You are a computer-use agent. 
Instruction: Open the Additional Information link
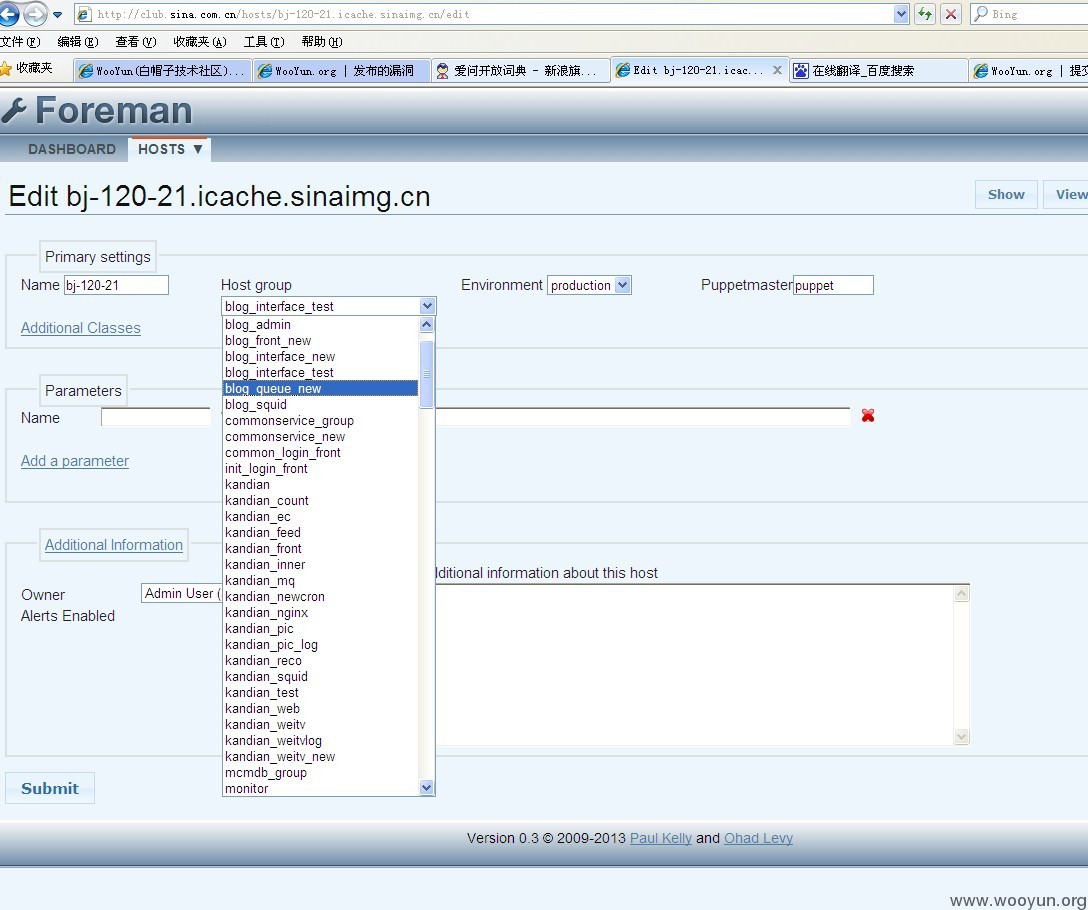[x=114, y=545]
